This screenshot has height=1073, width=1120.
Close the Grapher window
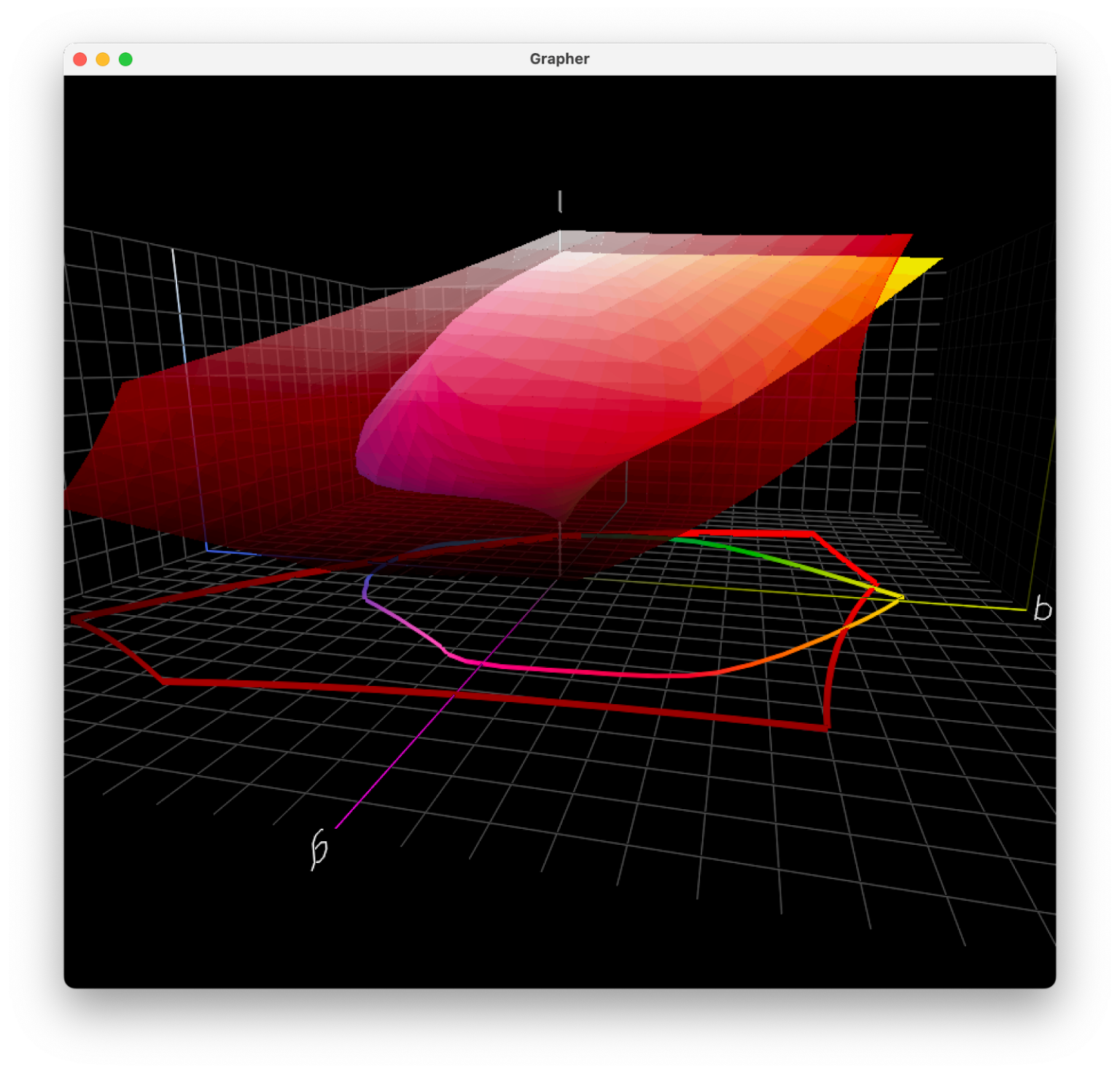80,59
